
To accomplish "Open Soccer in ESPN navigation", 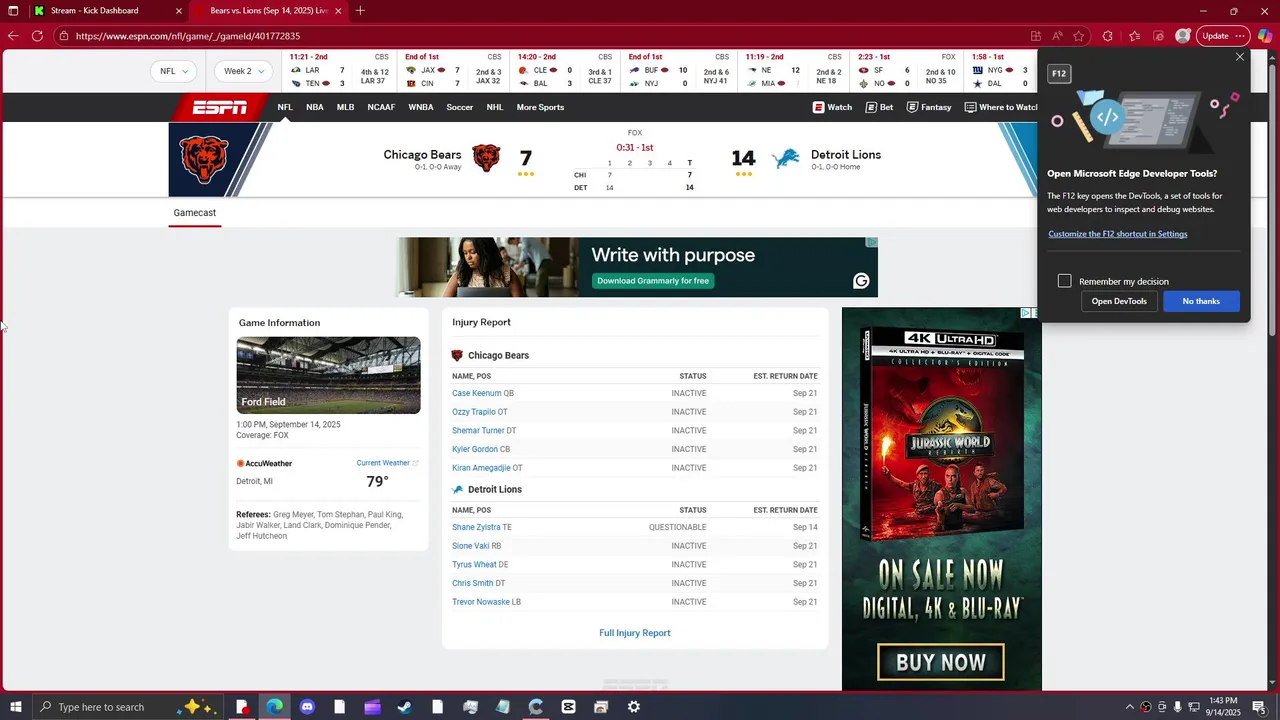I will [460, 107].
